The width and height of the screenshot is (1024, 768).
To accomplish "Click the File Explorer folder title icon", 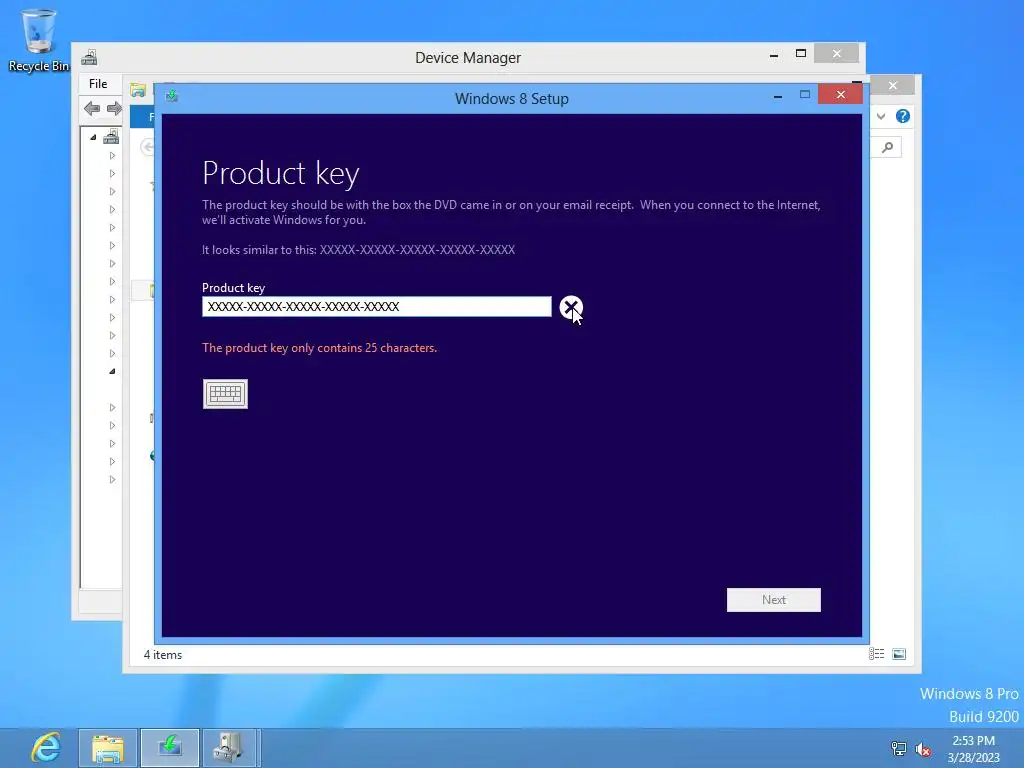I will (138, 90).
